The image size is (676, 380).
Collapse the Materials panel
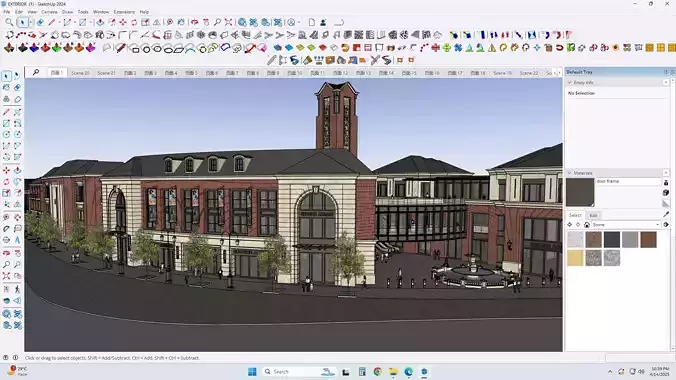click(570, 173)
